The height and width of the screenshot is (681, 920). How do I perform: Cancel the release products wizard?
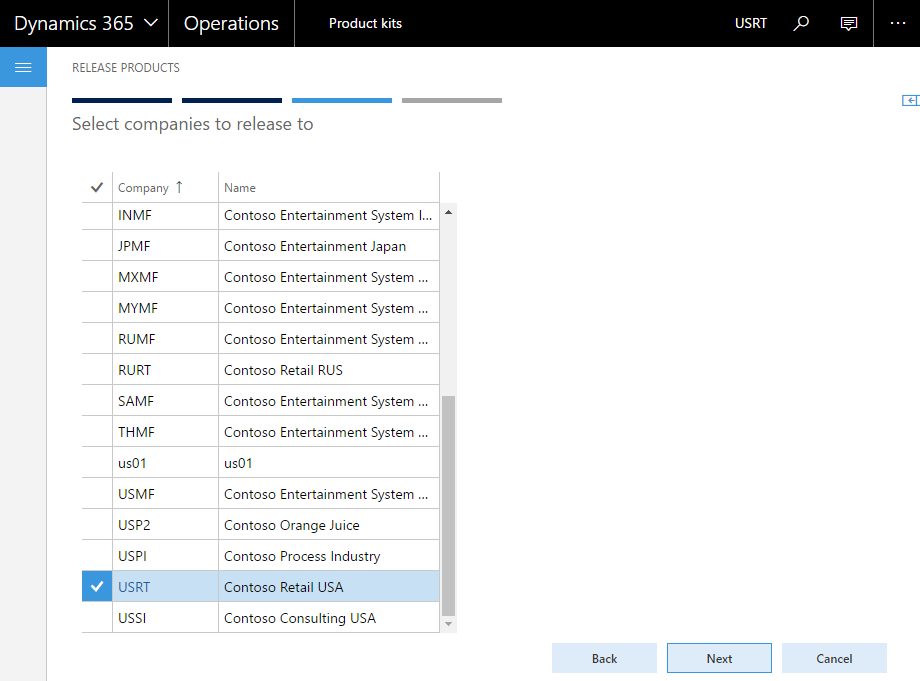click(834, 658)
